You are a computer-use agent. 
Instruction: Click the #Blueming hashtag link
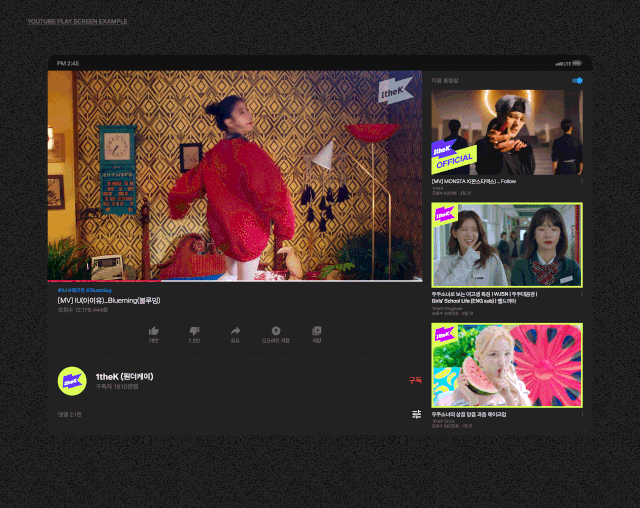tap(104, 290)
